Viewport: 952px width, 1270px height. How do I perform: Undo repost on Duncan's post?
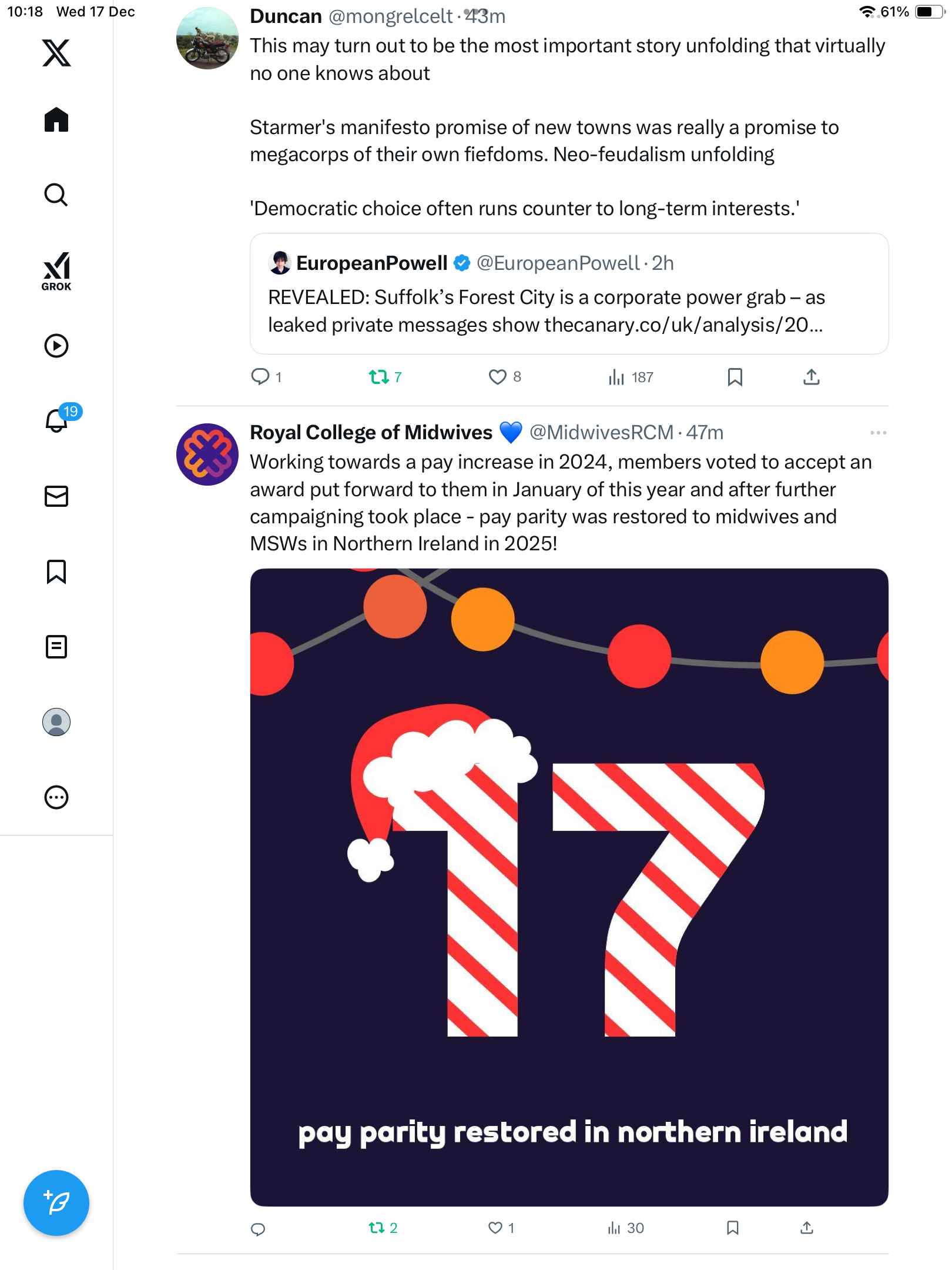tap(379, 377)
